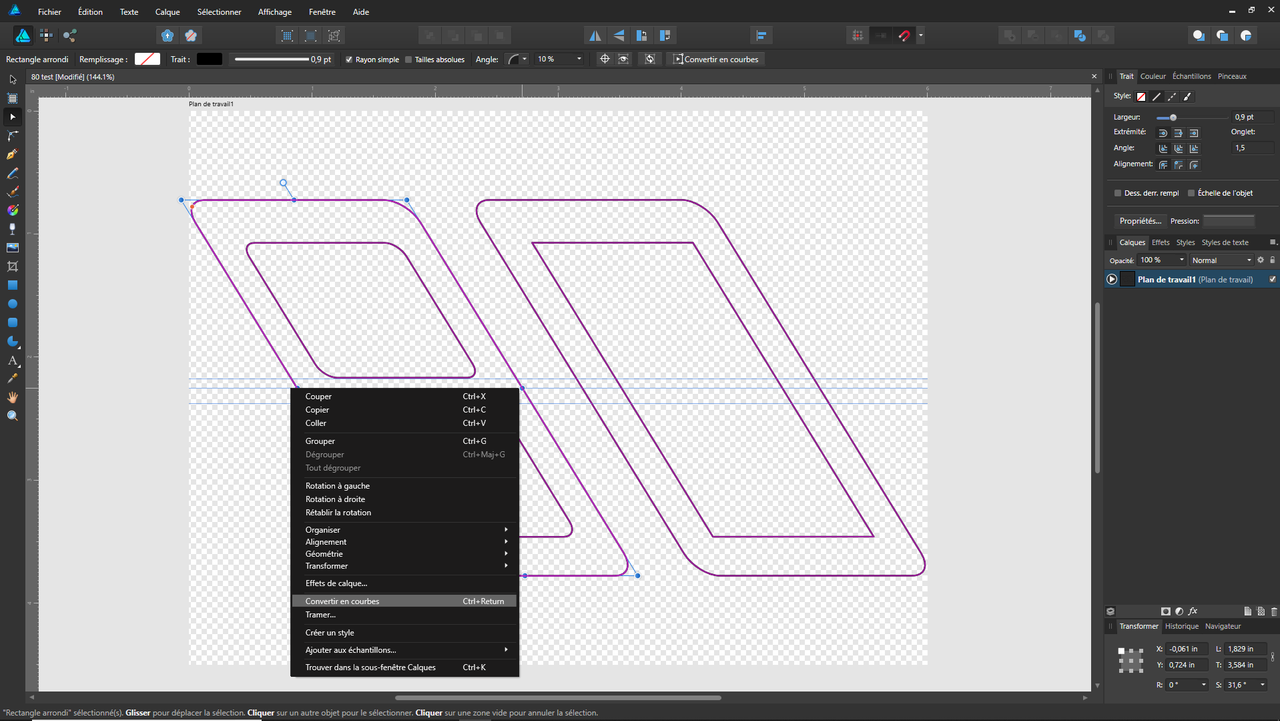Select the Crop tool
The image size is (1280, 721).
tap(13, 266)
